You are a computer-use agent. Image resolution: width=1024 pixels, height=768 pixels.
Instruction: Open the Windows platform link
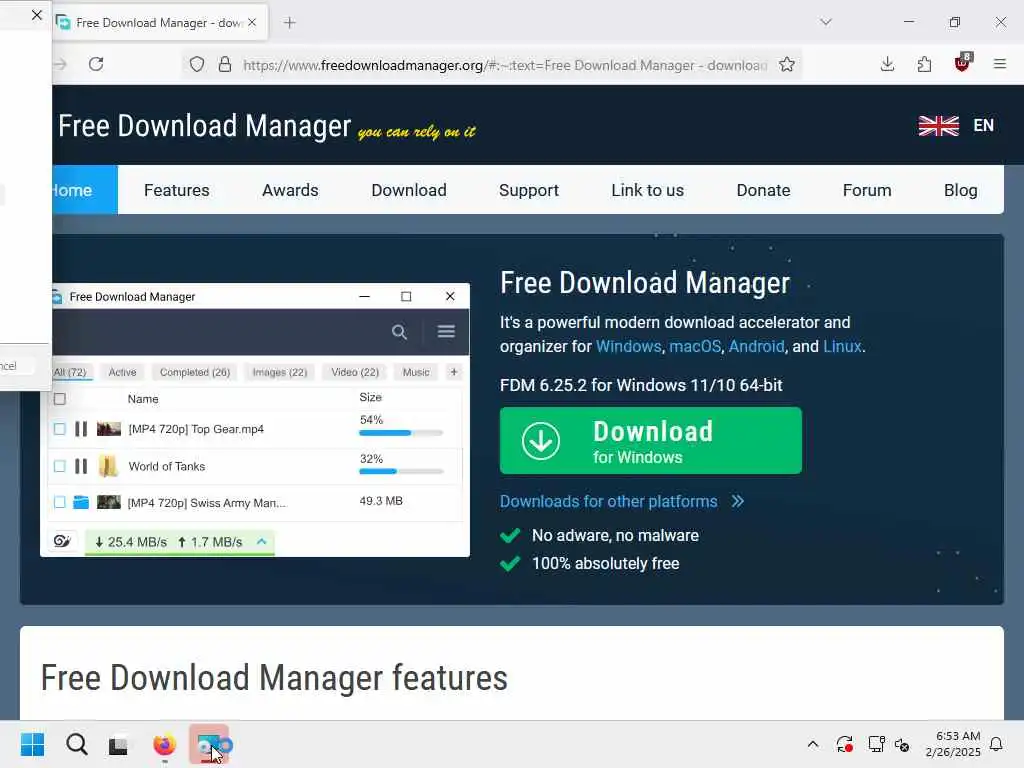click(628, 346)
